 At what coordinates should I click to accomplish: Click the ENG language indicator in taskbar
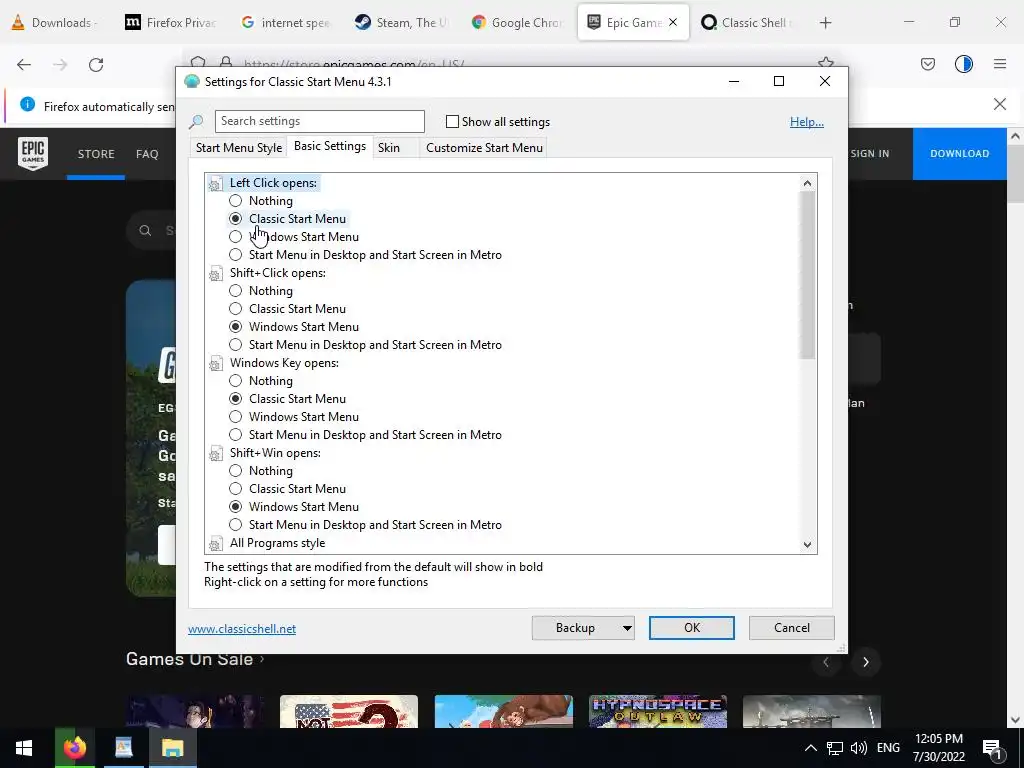pyautogui.click(x=888, y=748)
